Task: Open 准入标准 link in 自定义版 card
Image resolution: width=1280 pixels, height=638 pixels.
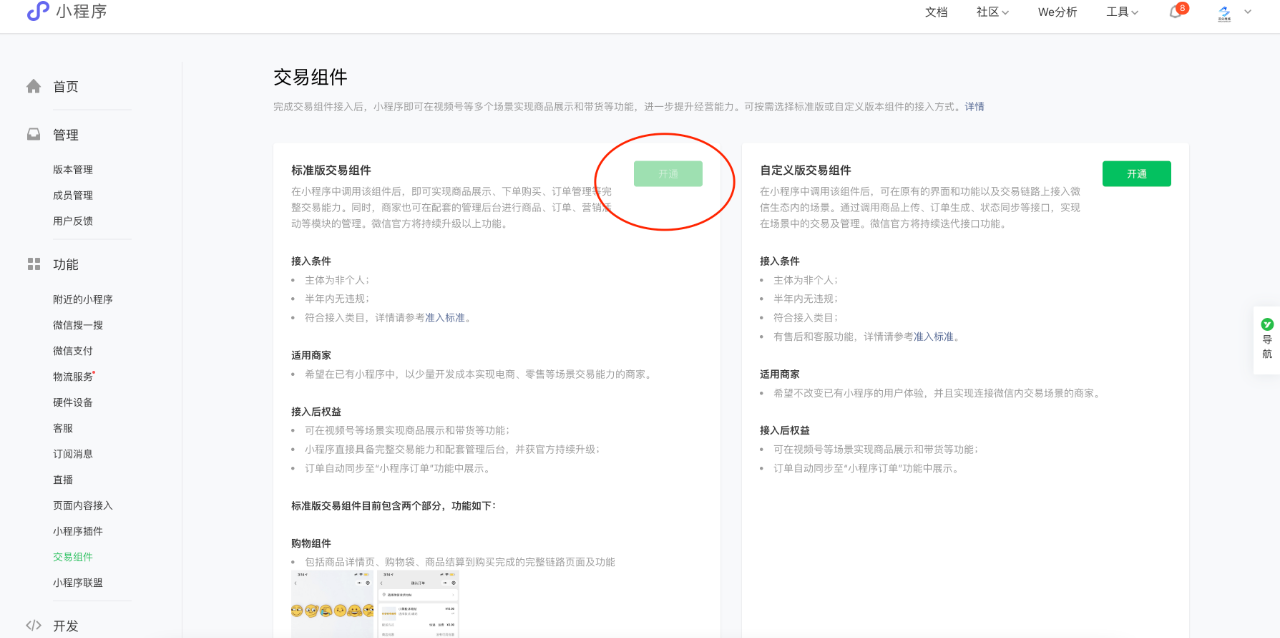Action: tap(934, 336)
